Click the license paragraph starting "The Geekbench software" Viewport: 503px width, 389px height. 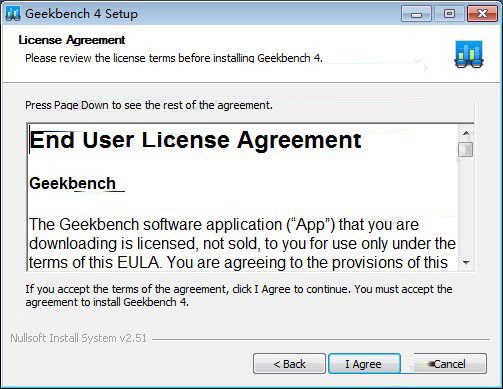point(242,244)
